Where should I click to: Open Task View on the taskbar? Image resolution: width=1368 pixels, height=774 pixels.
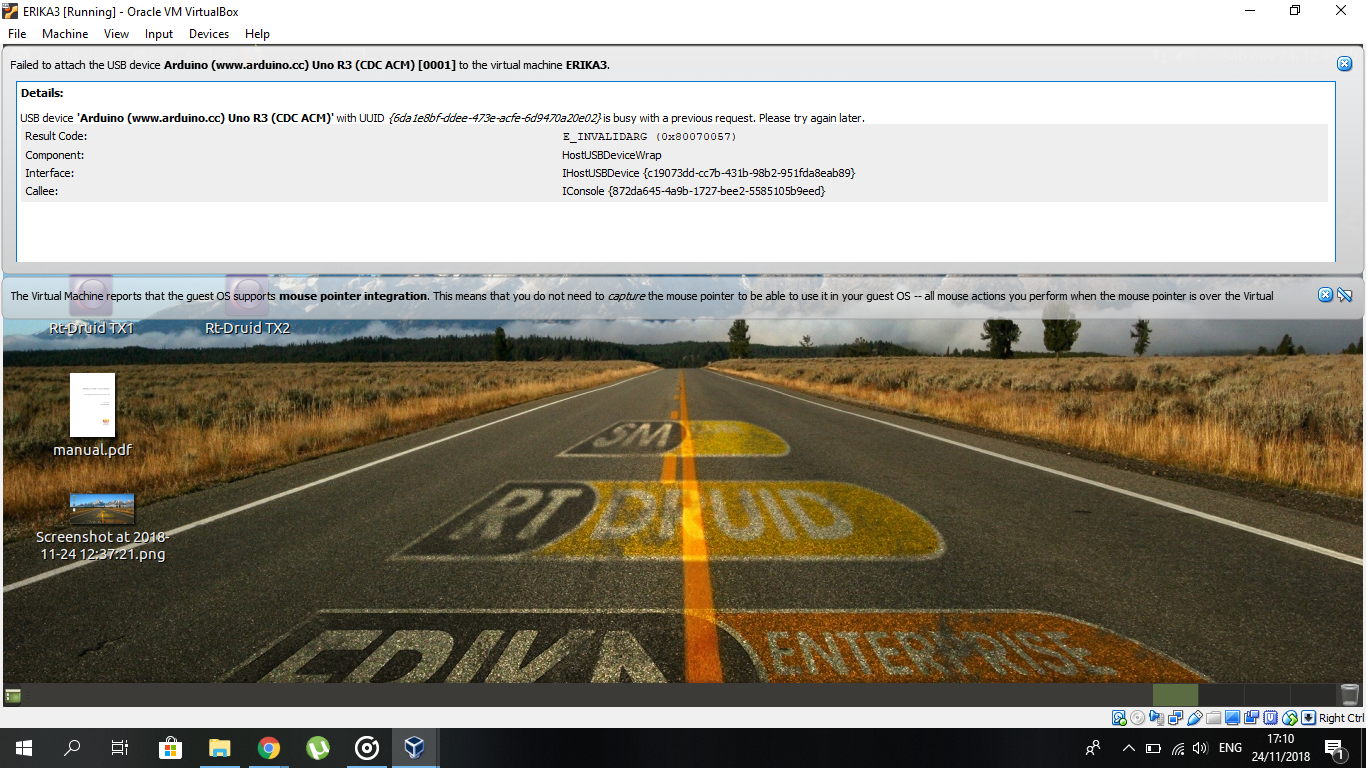click(120, 748)
